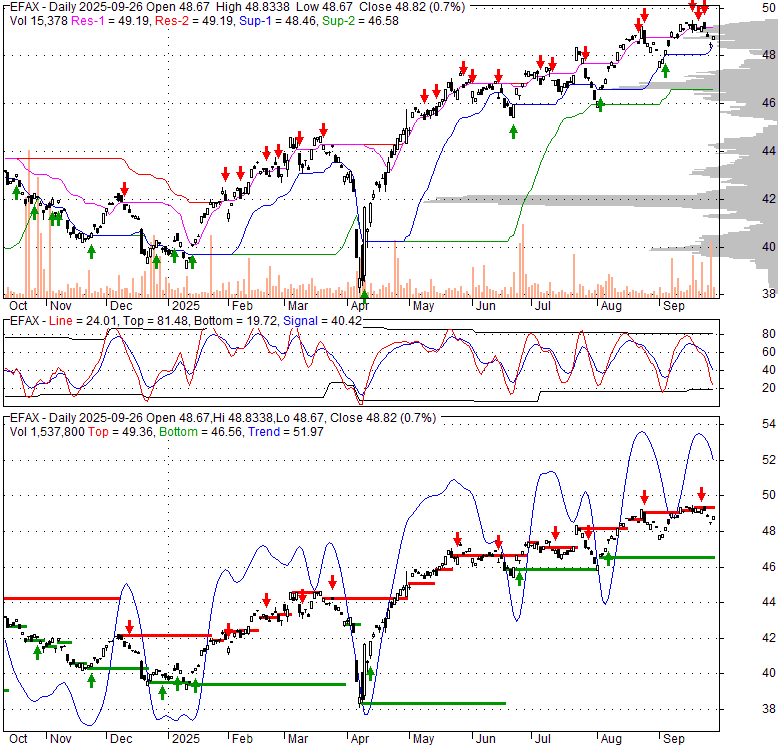The image size is (780, 745).
Task: Click the '20' level on the oscillator axis
Action: click(x=769, y=388)
